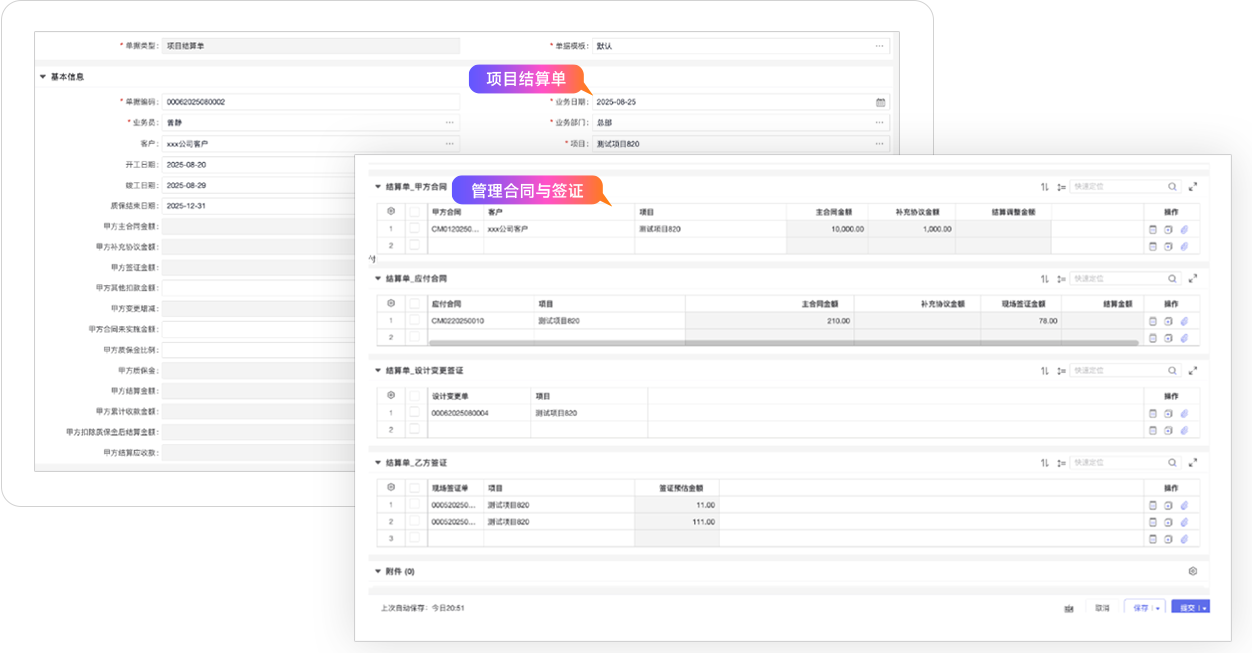The image size is (1252, 653).
Task: Click the row-height icon in 结算单_乙方签证 toolbar
Action: pos(1061,463)
